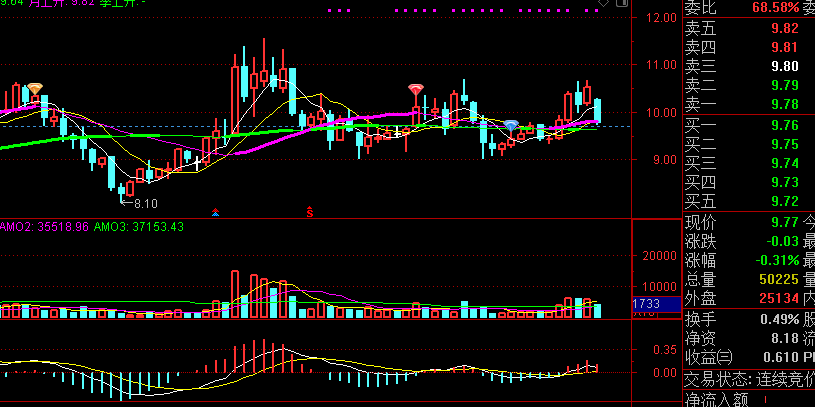The image size is (815, 407).
Task: Click the 净资 value 8.18
Action: click(785, 338)
